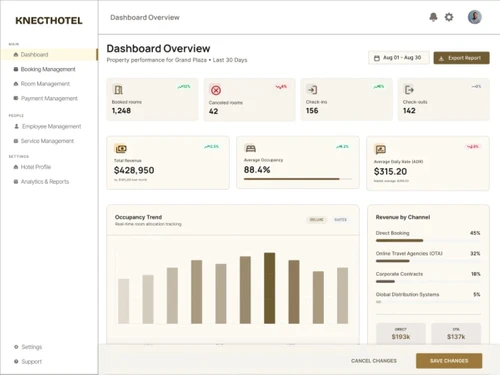Click the Revenue by Channel heading
The height and width of the screenshot is (375, 500).
403,217
